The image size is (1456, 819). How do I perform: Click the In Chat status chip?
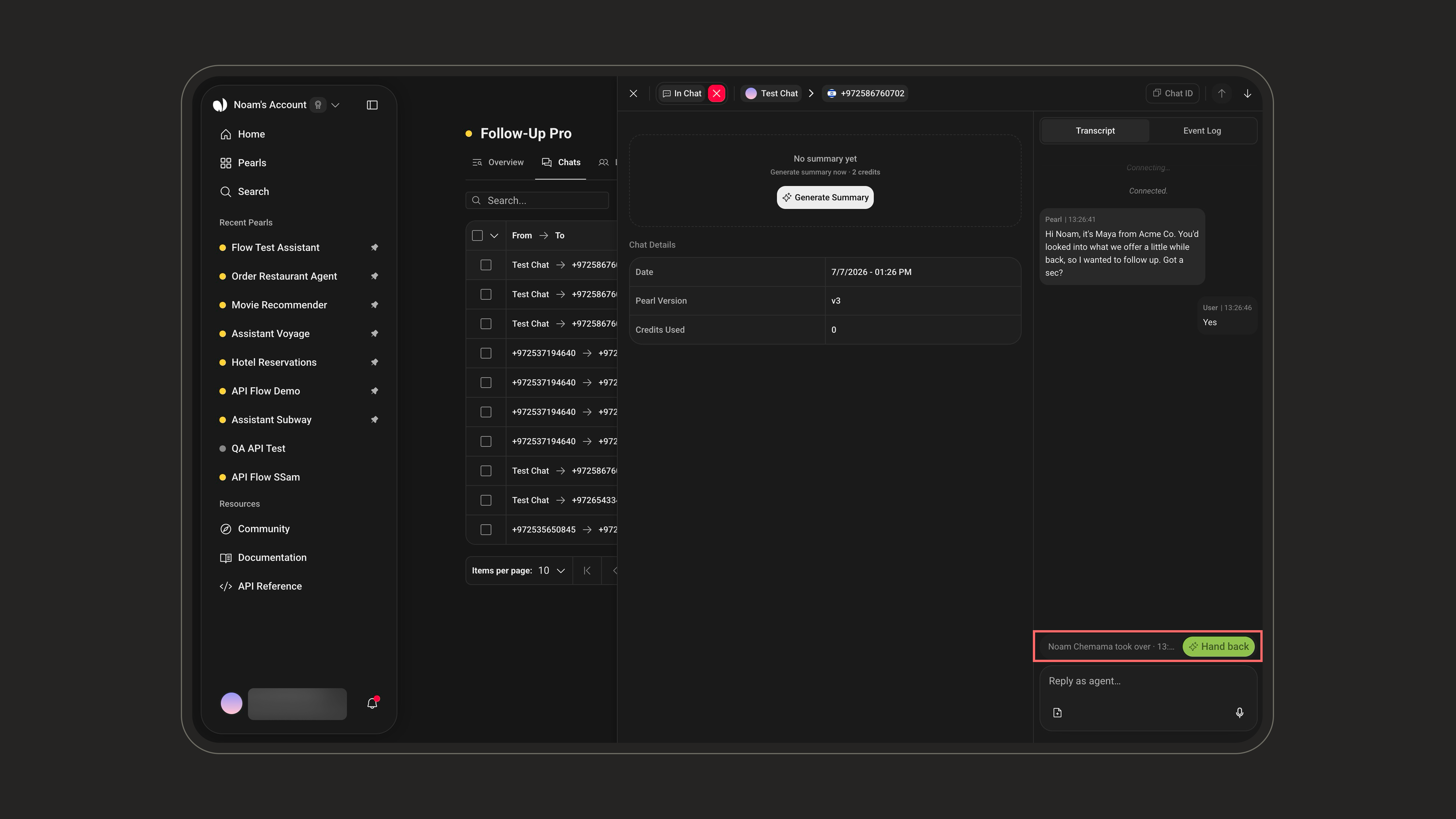click(682, 94)
